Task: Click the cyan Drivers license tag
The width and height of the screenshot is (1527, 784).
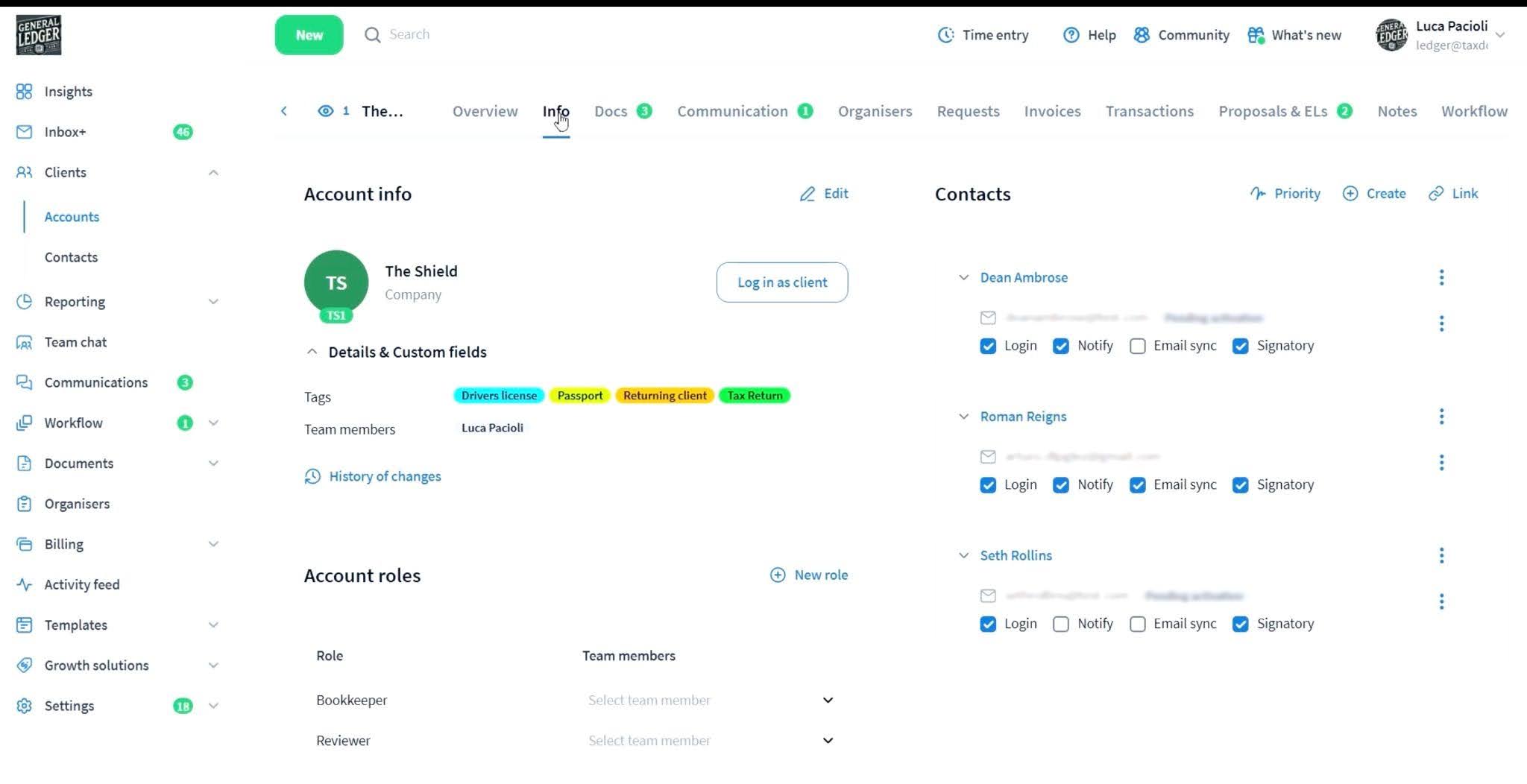Action: tap(499, 396)
